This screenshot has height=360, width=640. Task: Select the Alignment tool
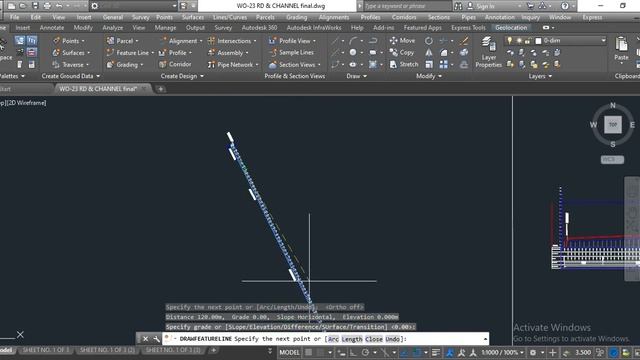(x=180, y=41)
